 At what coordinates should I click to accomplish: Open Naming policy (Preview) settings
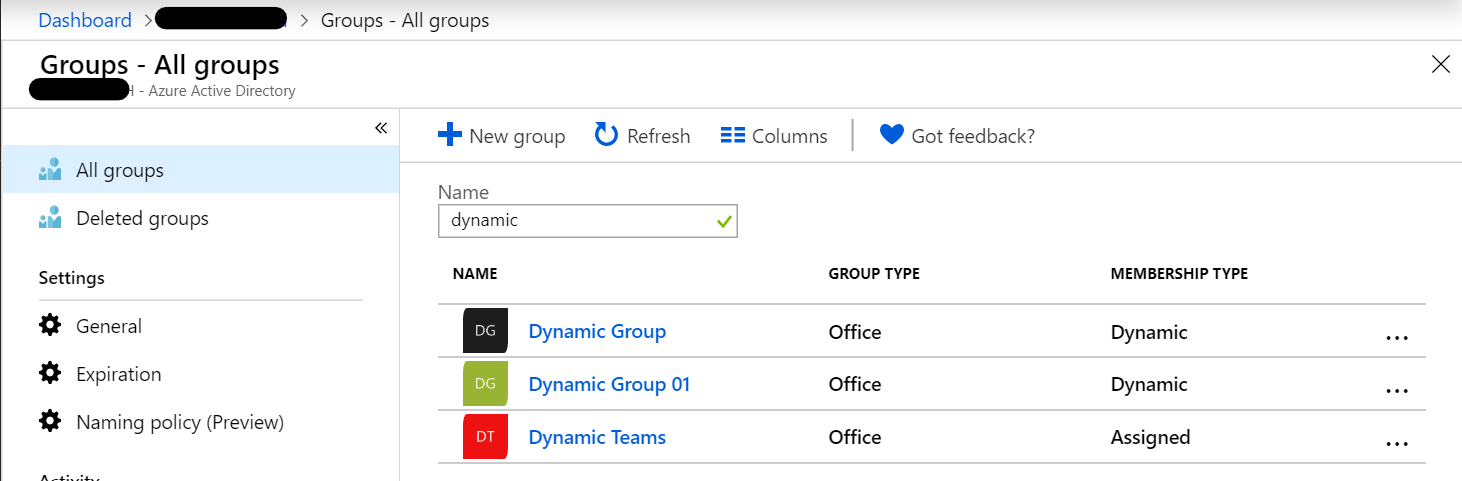pyautogui.click(x=179, y=422)
